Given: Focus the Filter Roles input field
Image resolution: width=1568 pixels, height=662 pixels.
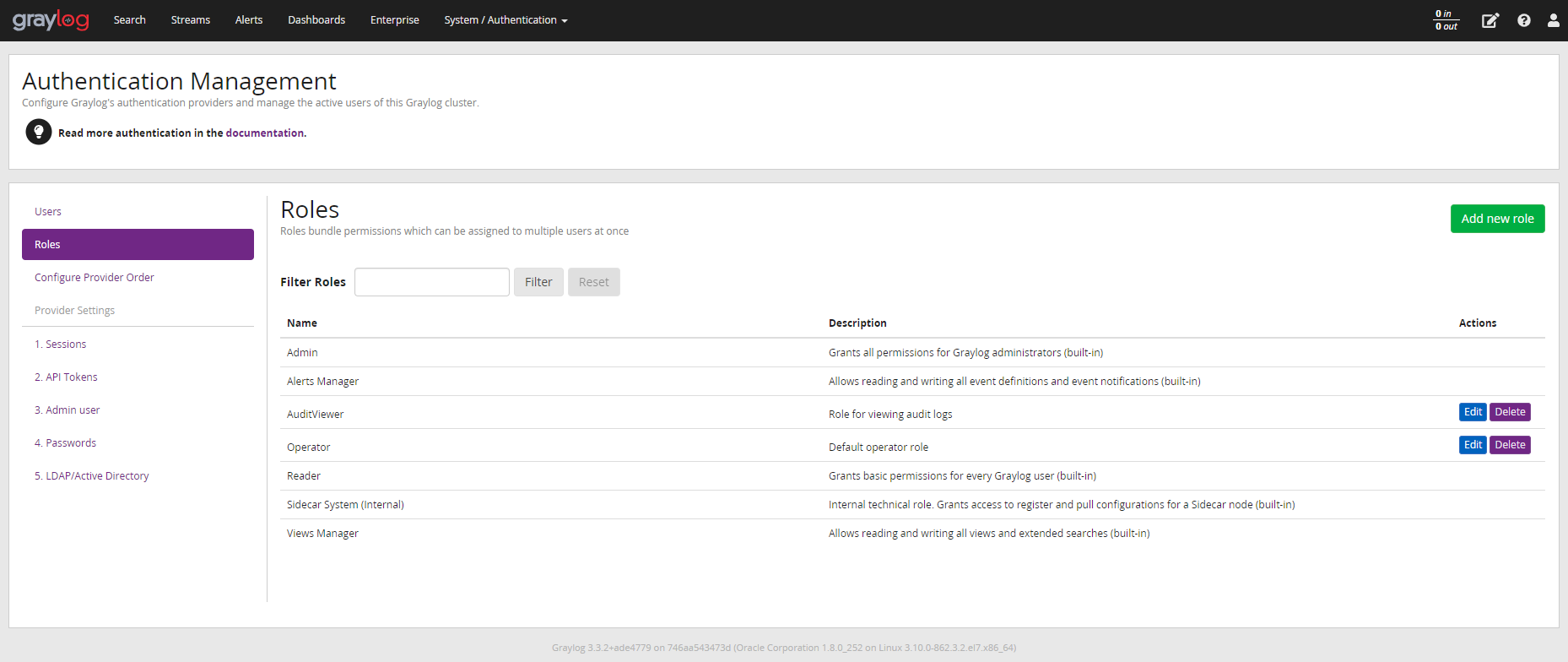Looking at the screenshot, I should click(x=432, y=282).
